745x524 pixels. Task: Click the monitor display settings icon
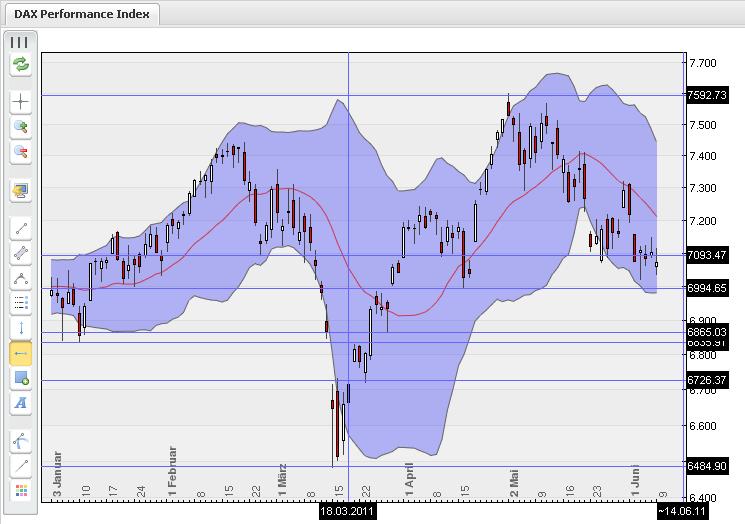(x=20, y=191)
